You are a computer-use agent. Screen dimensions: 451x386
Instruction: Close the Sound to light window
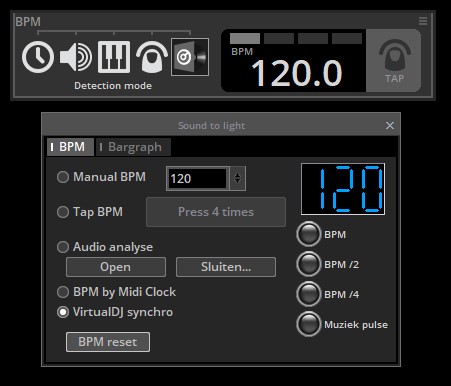[390, 126]
